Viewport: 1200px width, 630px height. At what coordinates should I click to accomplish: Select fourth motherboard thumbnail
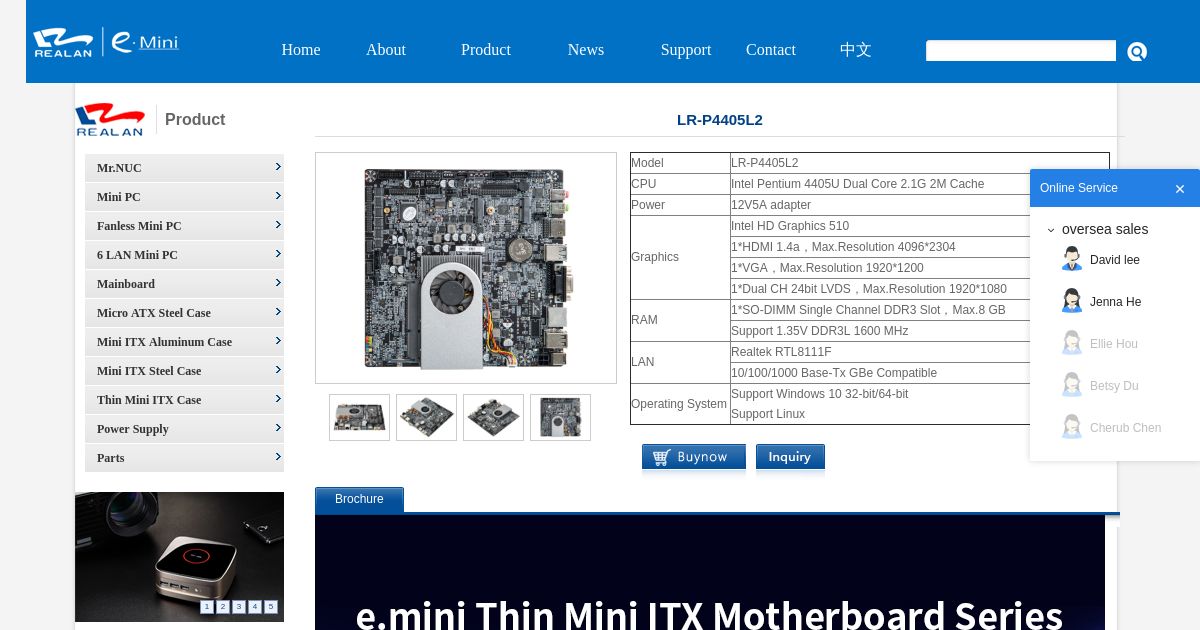tap(560, 417)
